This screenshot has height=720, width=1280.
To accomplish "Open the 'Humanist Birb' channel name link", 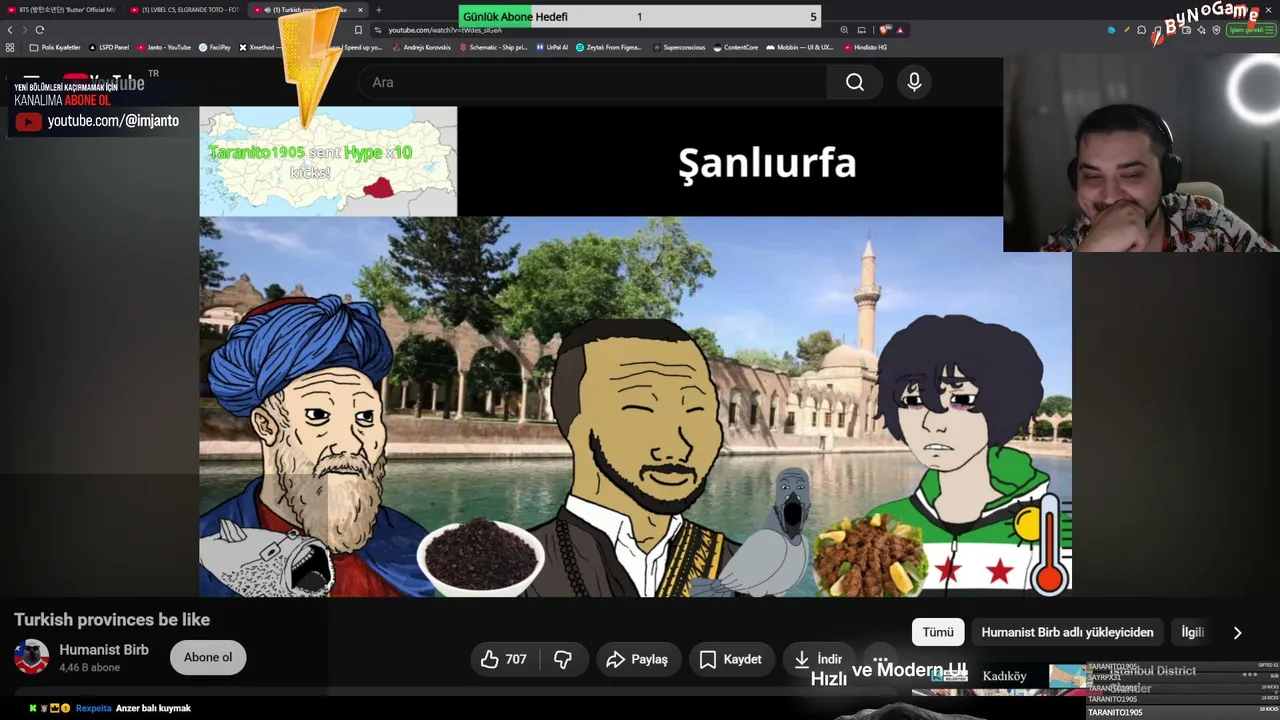I will pyautogui.click(x=104, y=650).
